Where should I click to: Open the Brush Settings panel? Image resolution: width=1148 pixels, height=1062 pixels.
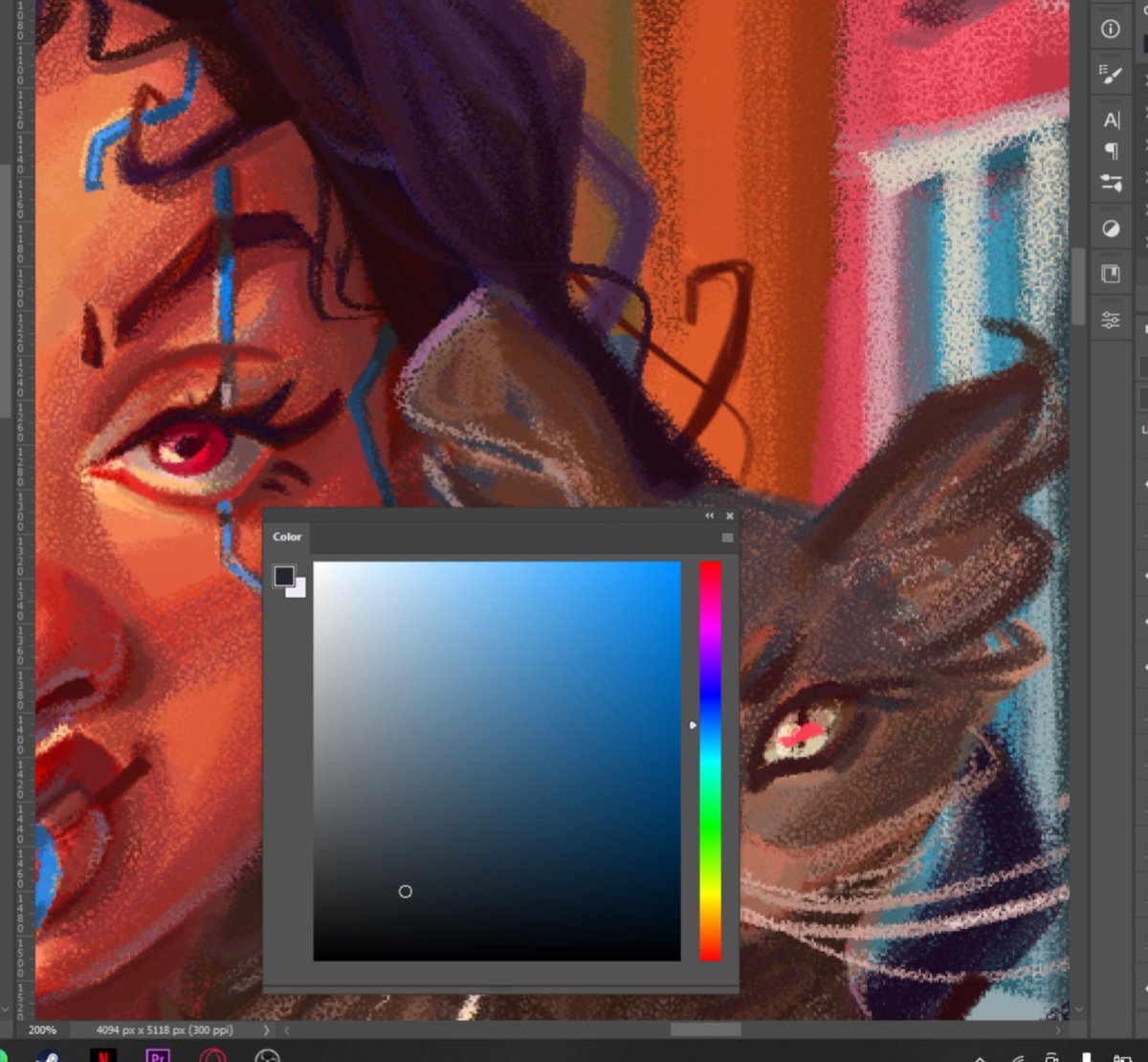(1111, 75)
